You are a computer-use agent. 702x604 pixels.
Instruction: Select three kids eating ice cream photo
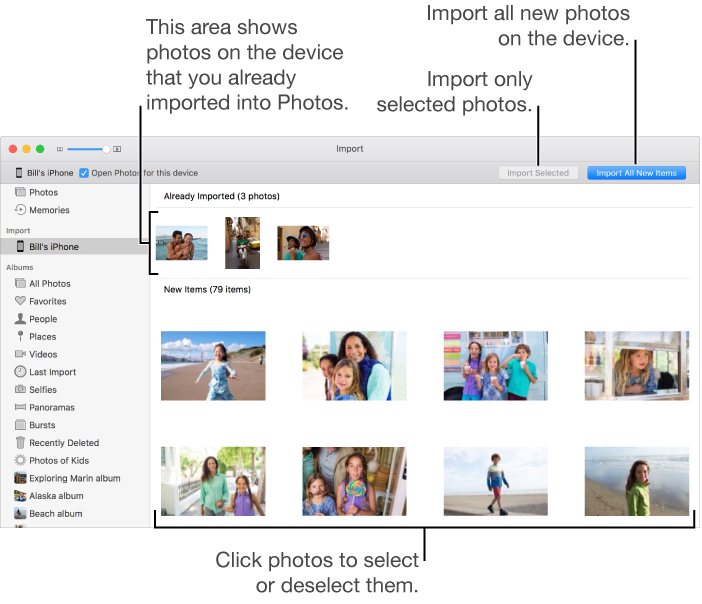(496, 366)
